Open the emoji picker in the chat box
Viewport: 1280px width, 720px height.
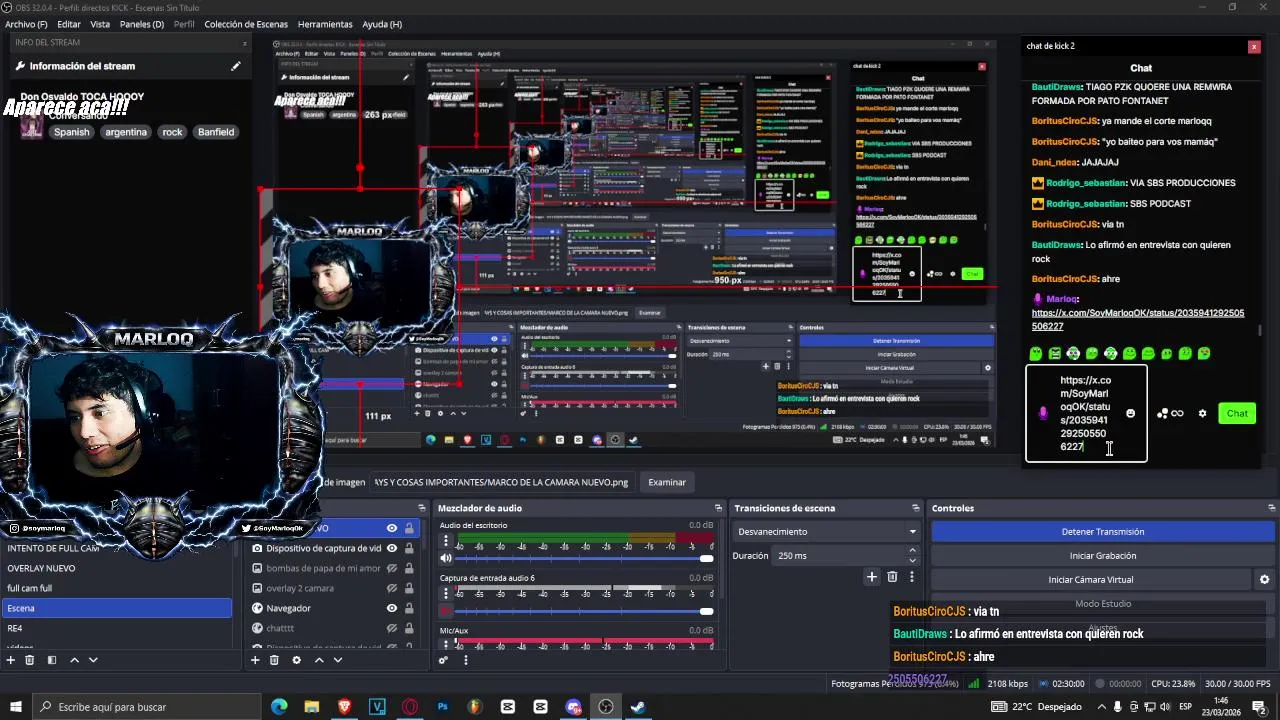pyautogui.click(x=1130, y=414)
